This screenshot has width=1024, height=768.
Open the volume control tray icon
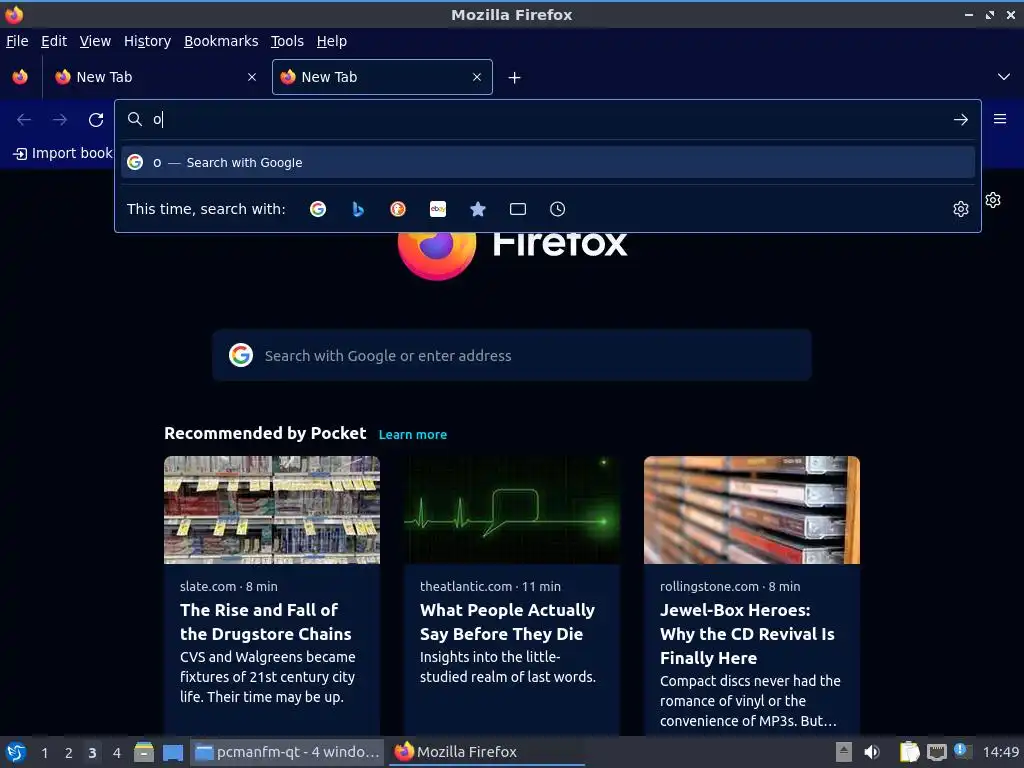[872, 752]
